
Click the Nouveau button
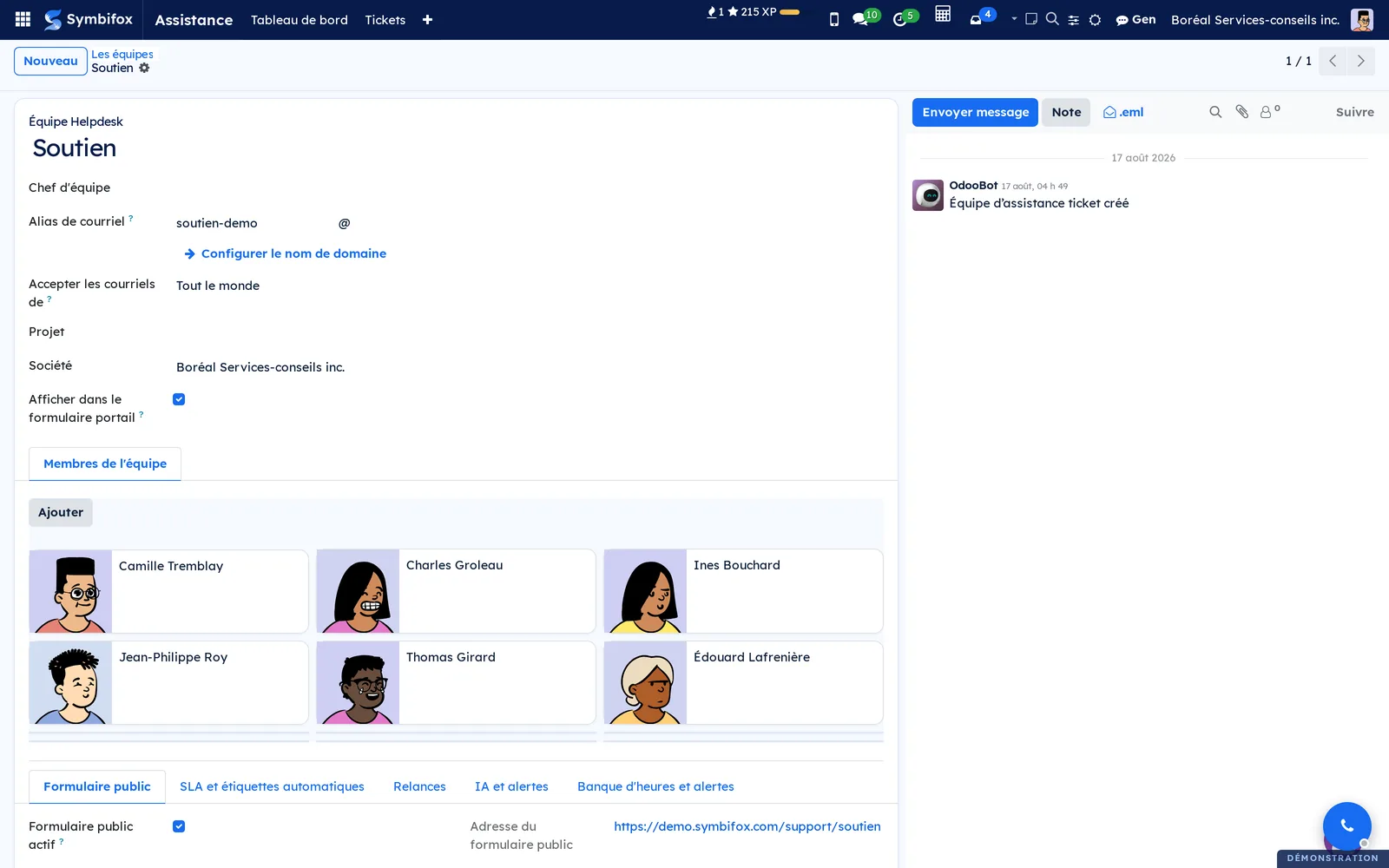[50, 62]
